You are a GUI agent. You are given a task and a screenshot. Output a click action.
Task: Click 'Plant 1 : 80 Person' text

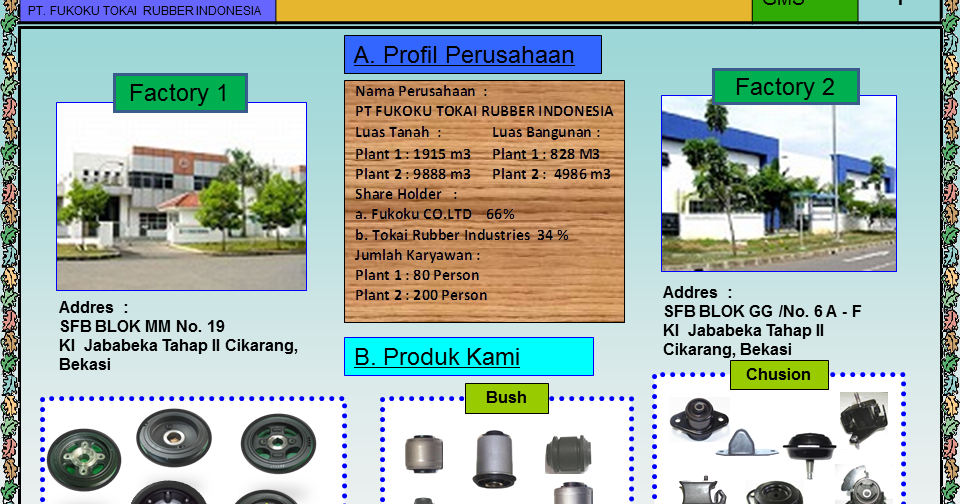417,276
